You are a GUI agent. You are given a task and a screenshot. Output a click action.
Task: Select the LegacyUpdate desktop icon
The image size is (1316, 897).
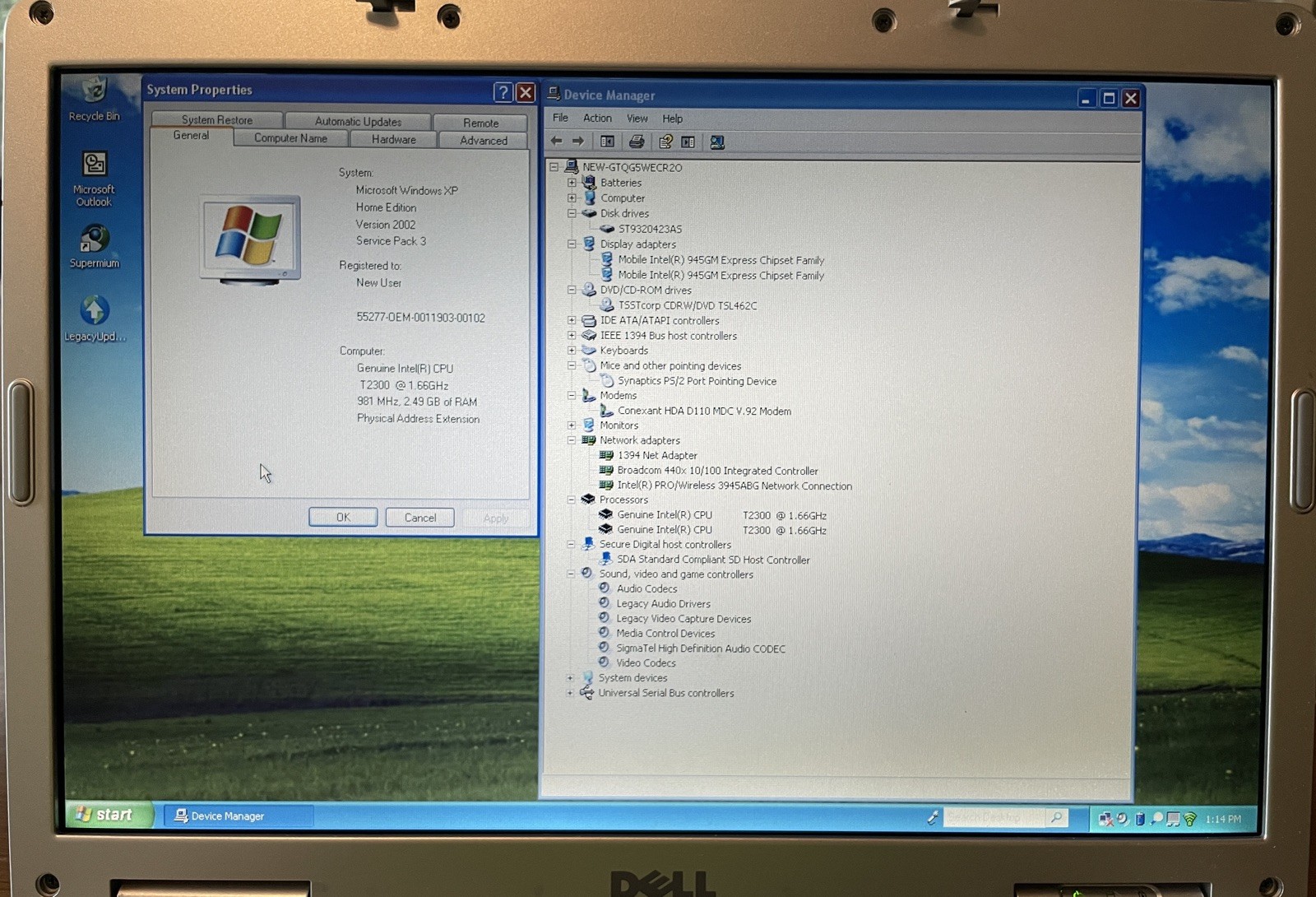coord(95,318)
